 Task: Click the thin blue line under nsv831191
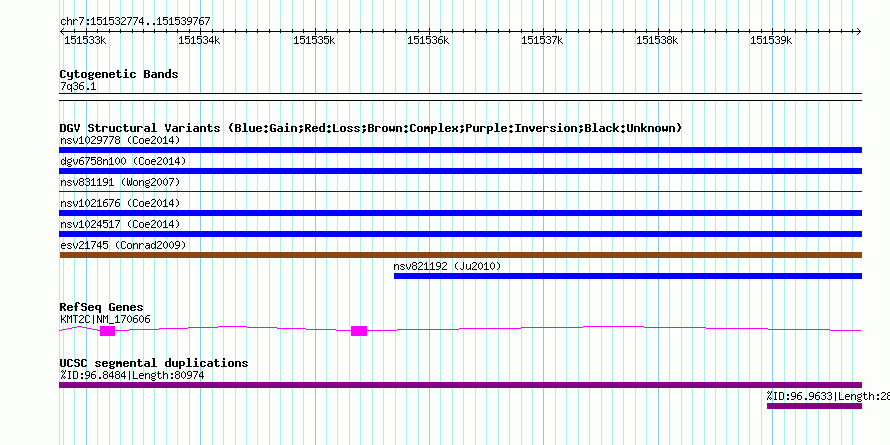[460, 192]
